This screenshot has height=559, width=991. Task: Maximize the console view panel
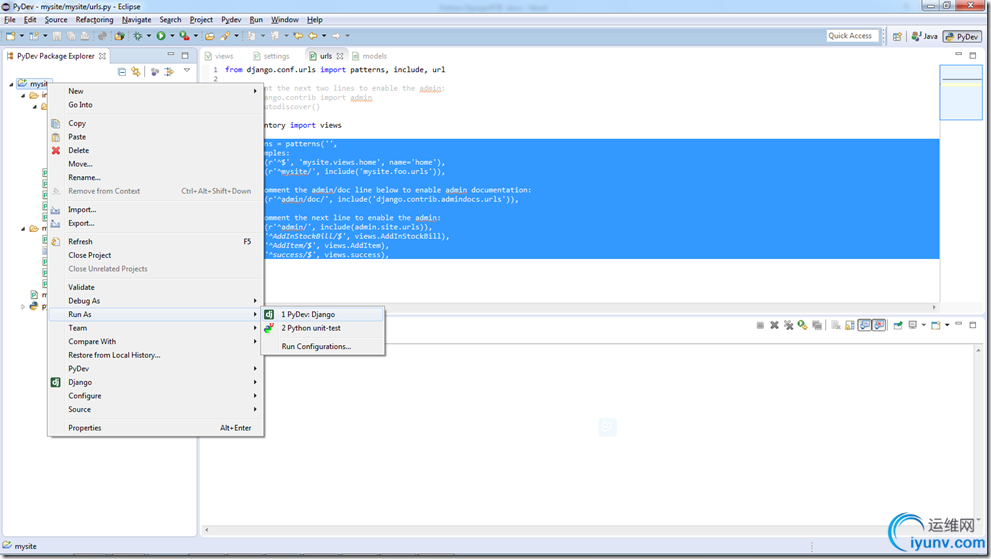coord(973,324)
